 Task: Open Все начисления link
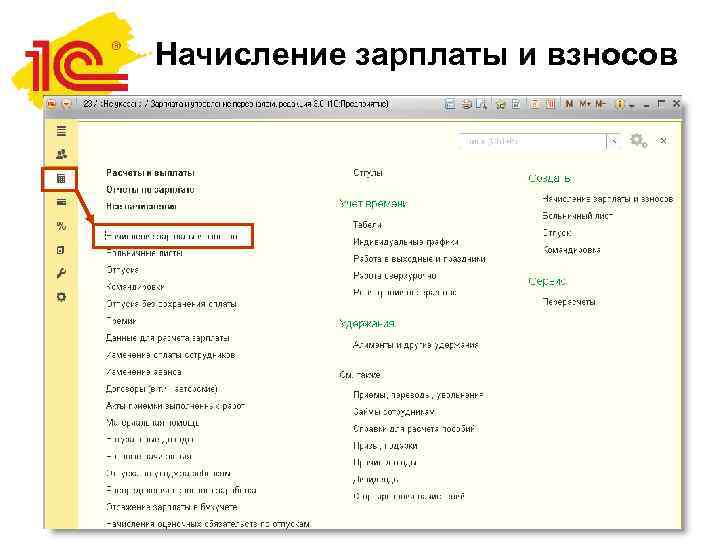(141, 207)
